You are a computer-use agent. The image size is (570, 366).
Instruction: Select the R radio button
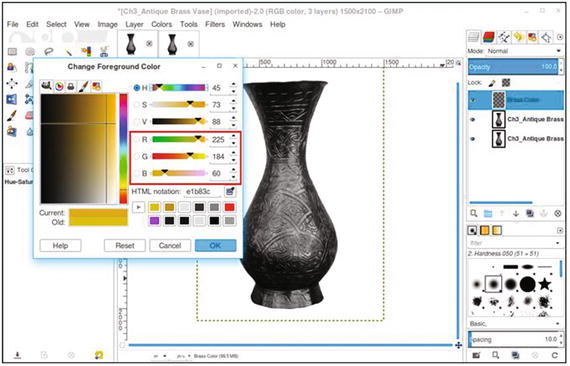tap(137, 140)
